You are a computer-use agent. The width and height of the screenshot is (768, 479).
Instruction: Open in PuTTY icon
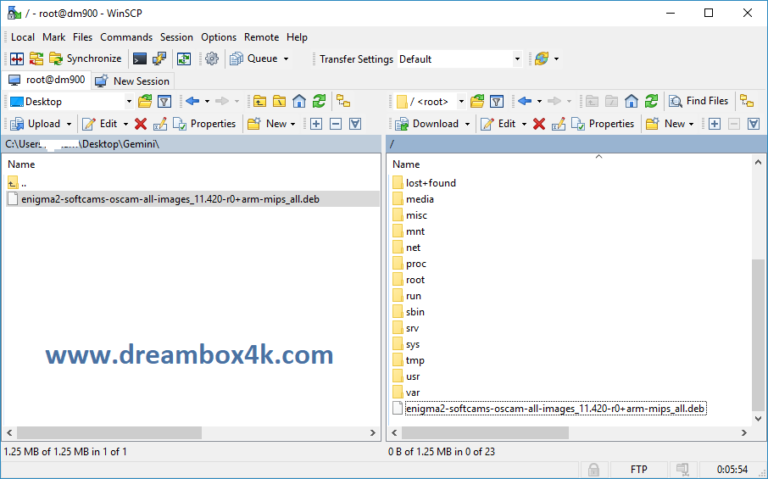coord(159,59)
